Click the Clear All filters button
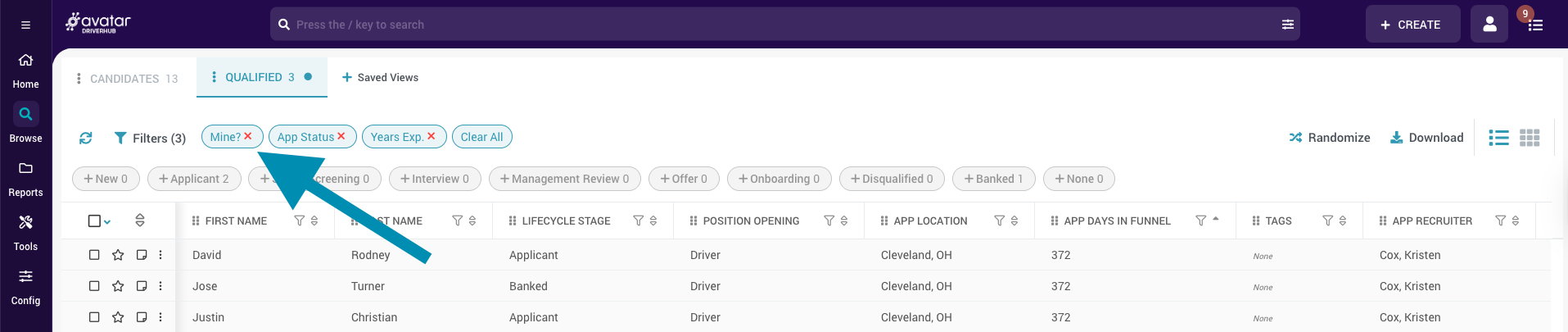This screenshot has width=1568, height=332. point(481,137)
